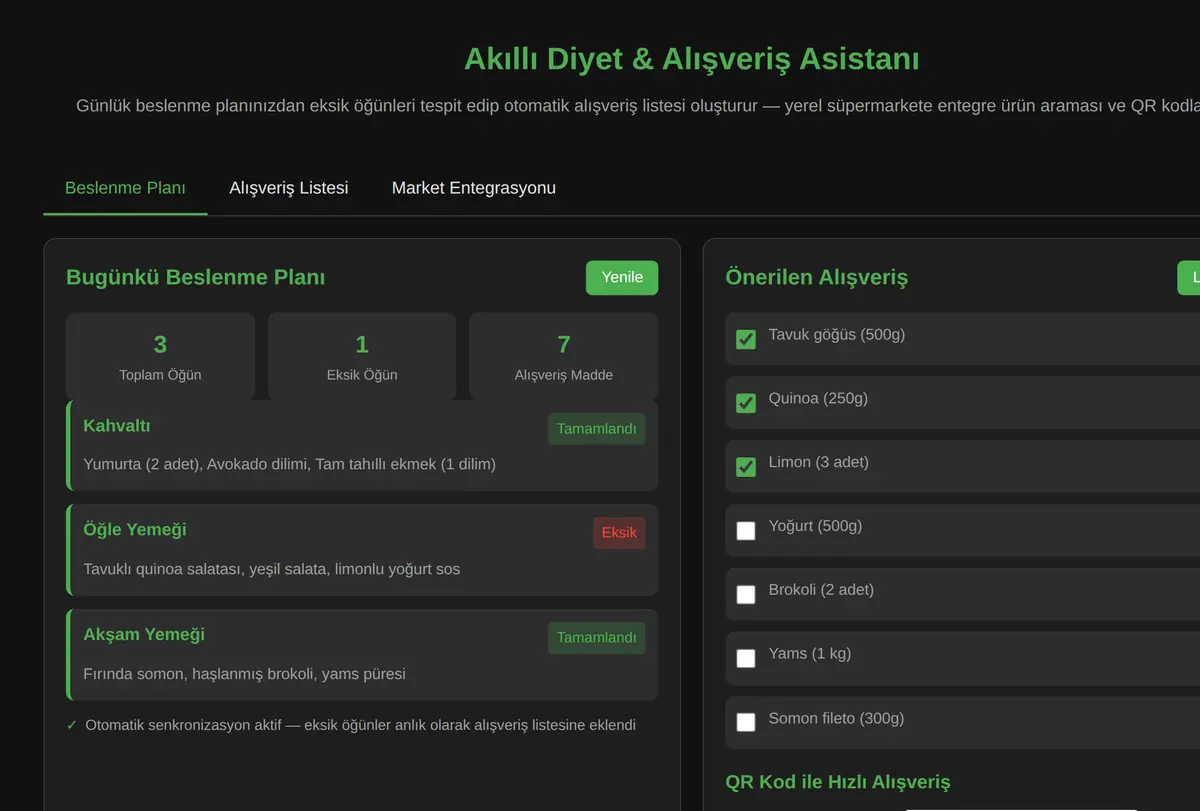Viewport: 1200px width, 811px height.
Task: Click the Brokoli (2 adet) label
Action: click(821, 590)
